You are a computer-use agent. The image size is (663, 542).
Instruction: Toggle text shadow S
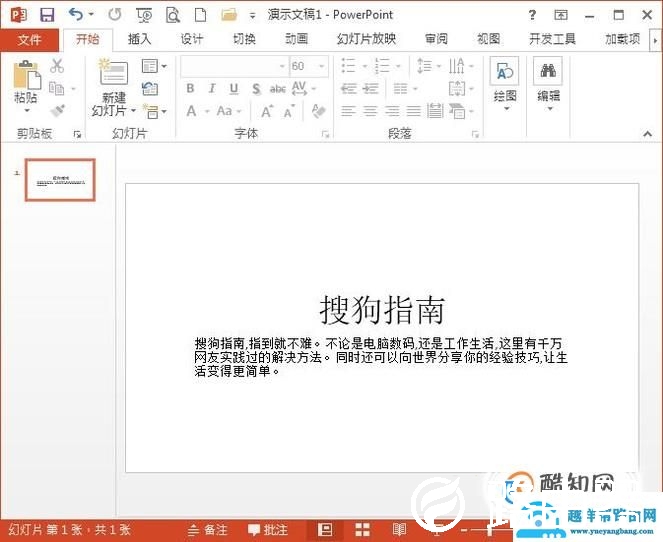(256, 89)
